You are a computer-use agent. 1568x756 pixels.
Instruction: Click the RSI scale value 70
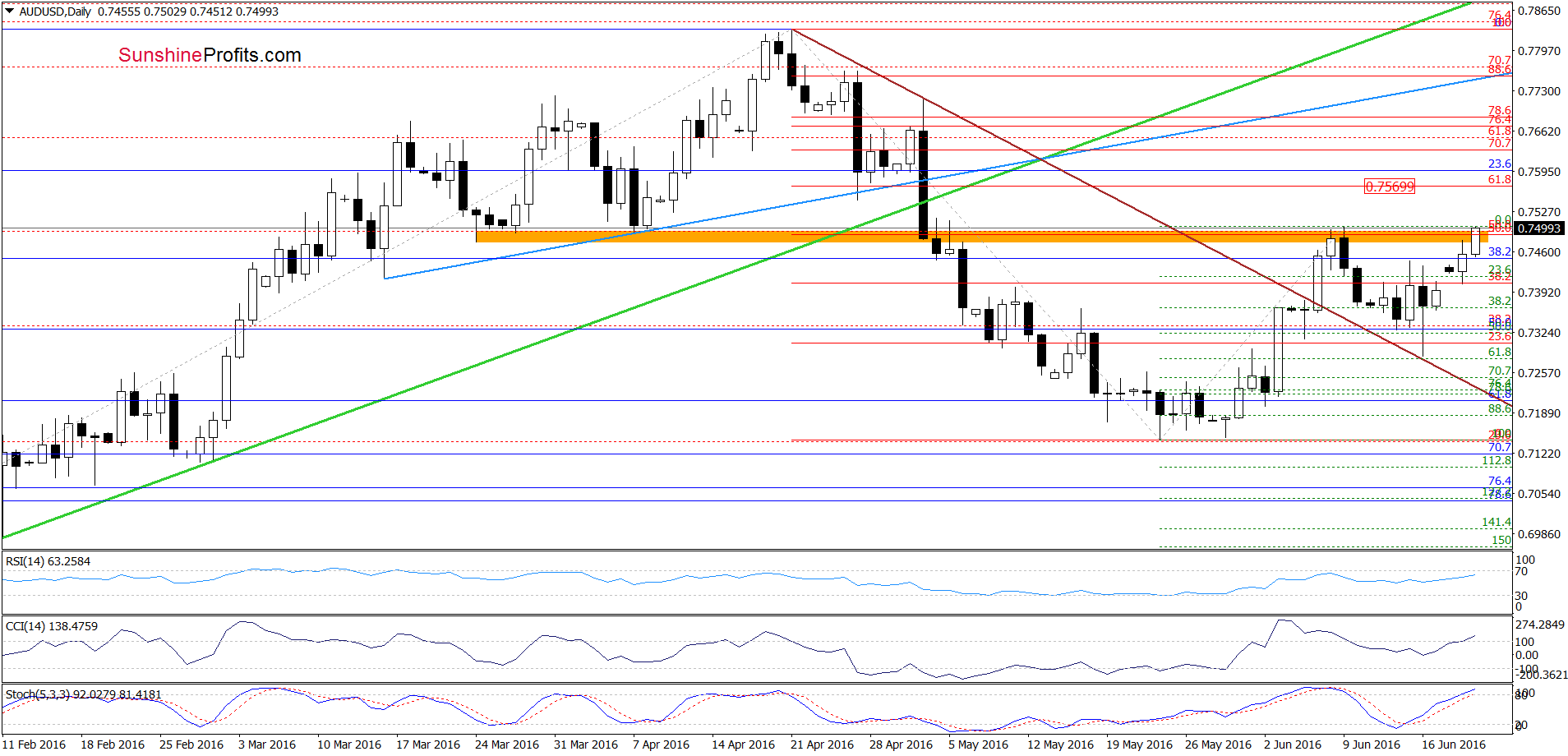pos(1522,571)
